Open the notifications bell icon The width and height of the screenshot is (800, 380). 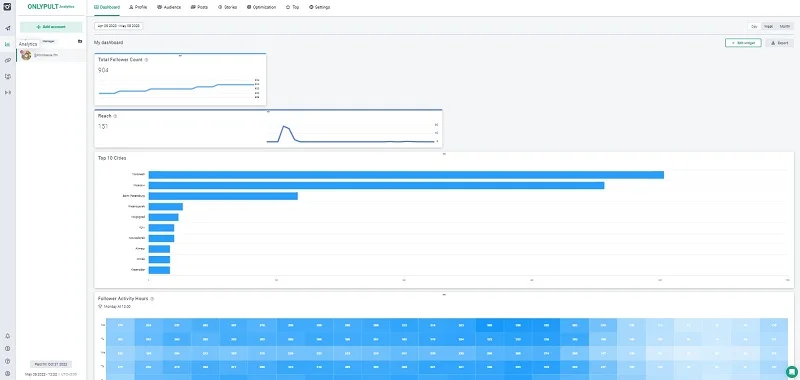7,336
